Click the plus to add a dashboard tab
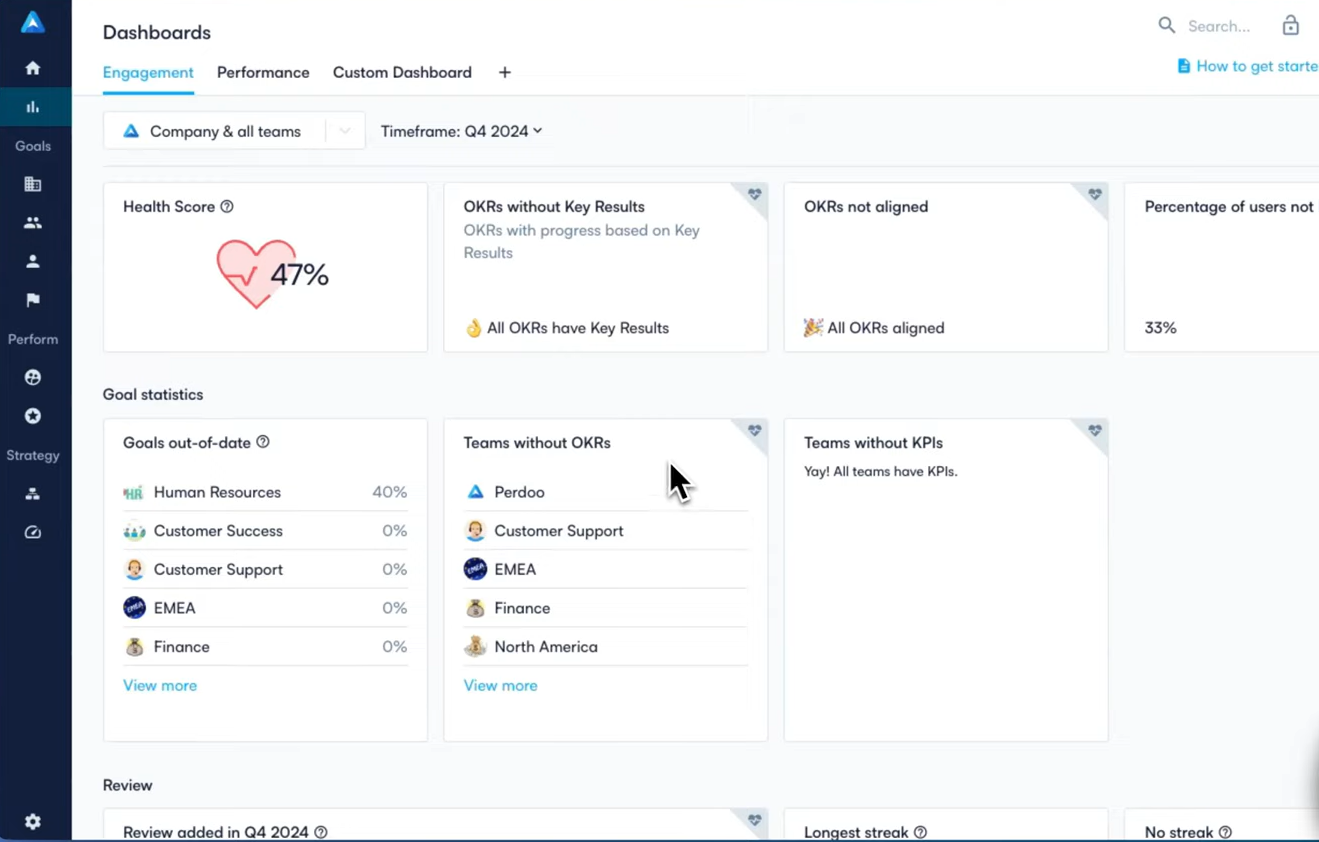This screenshot has width=1319, height=842. pyautogui.click(x=505, y=73)
